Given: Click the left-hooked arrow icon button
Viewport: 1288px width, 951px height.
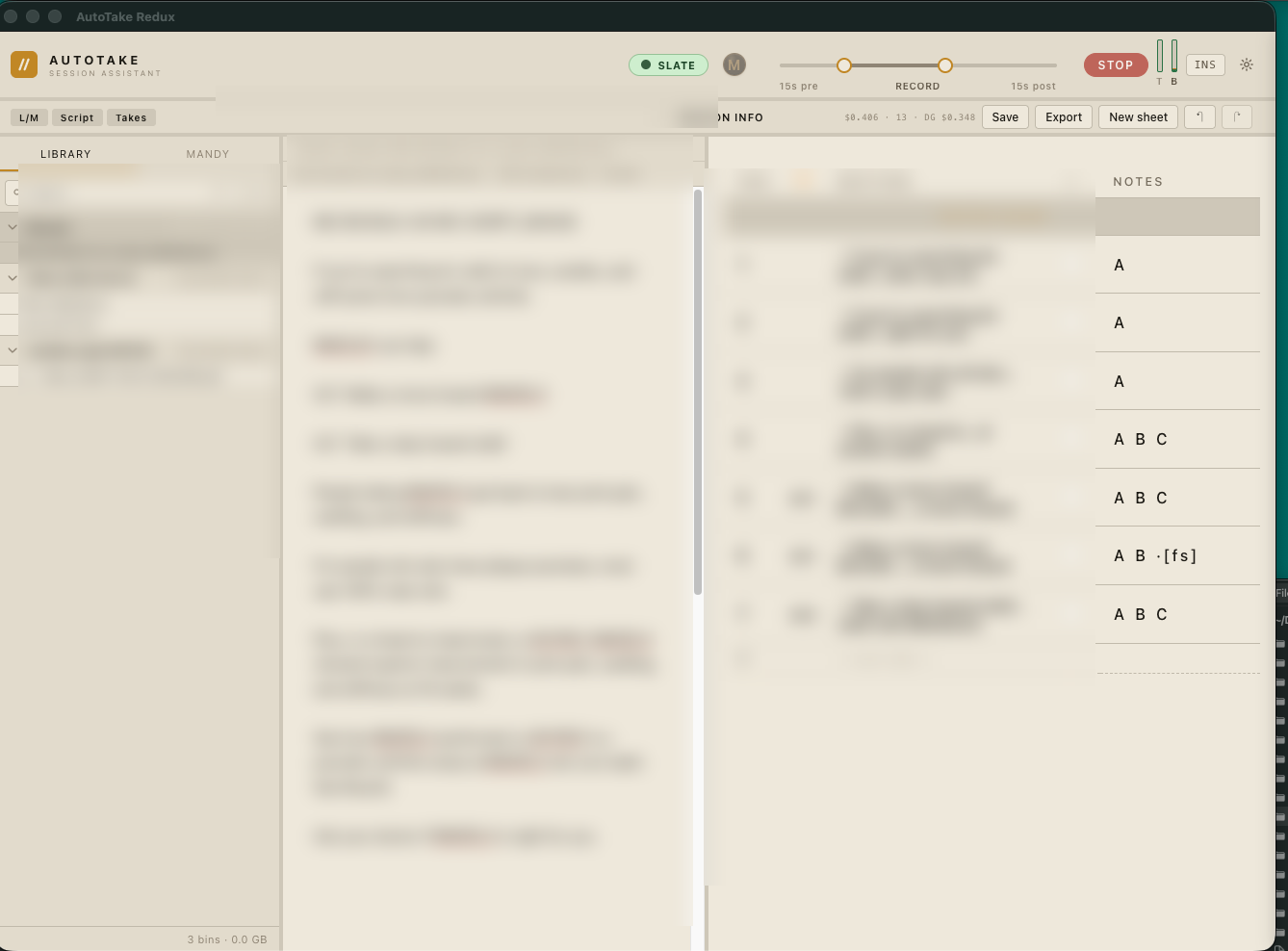Looking at the screenshot, I should [1199, 116].
